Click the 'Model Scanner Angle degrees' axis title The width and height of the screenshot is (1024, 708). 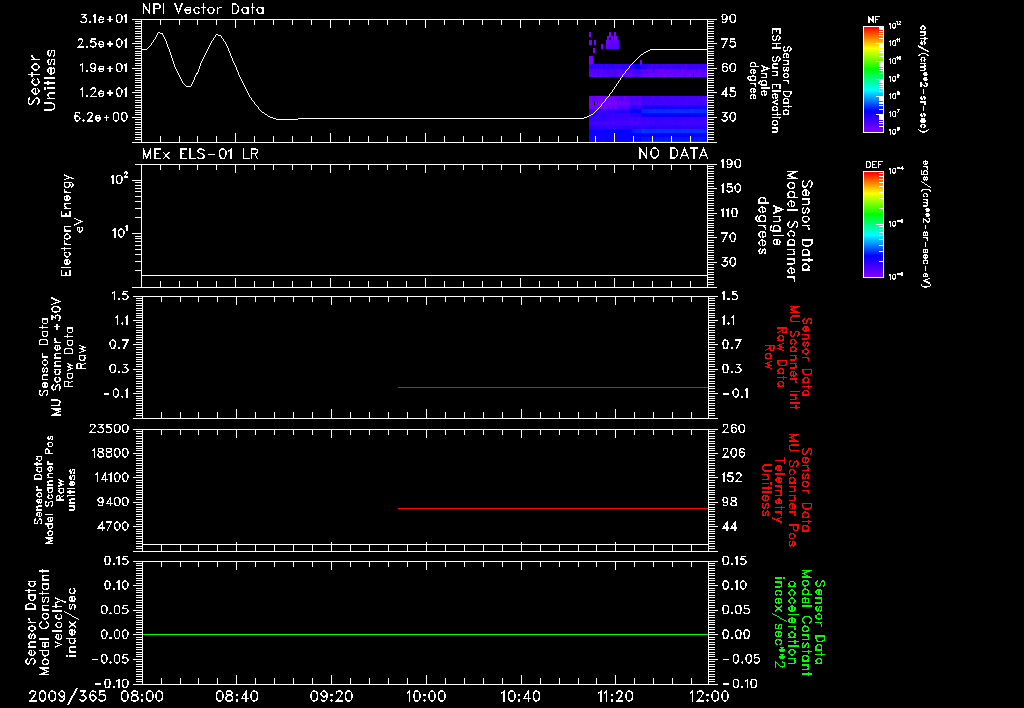[784, 226]
